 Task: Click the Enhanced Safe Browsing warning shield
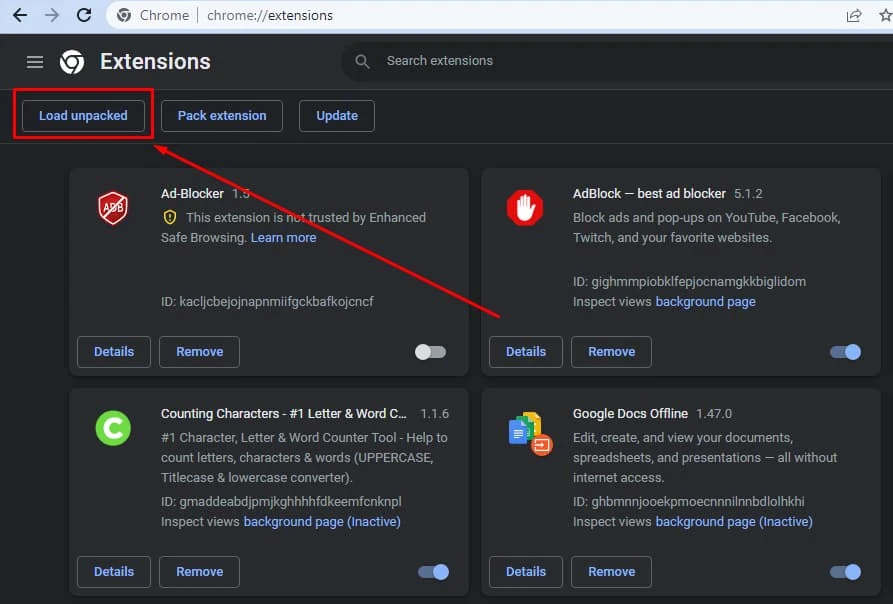(x=170, y=217)
